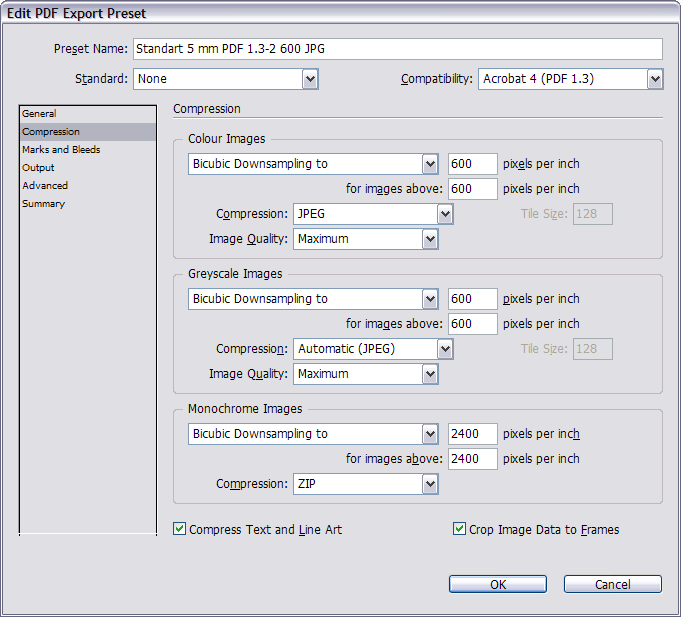
Task: Select Marks and Bleeds category
Action: 88,150
